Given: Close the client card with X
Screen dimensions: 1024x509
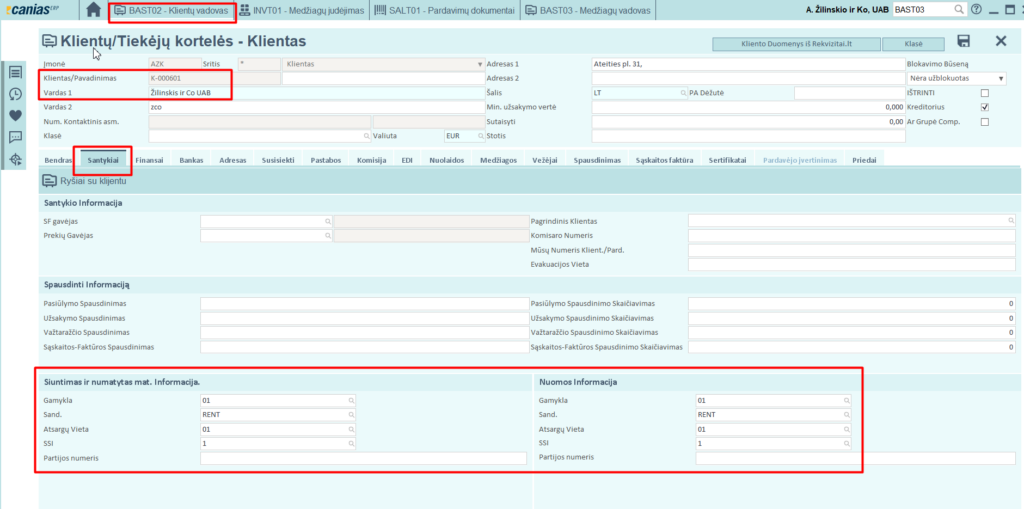Looking at the screenshot, I should pyautogui.click(x=1000, y=41).
